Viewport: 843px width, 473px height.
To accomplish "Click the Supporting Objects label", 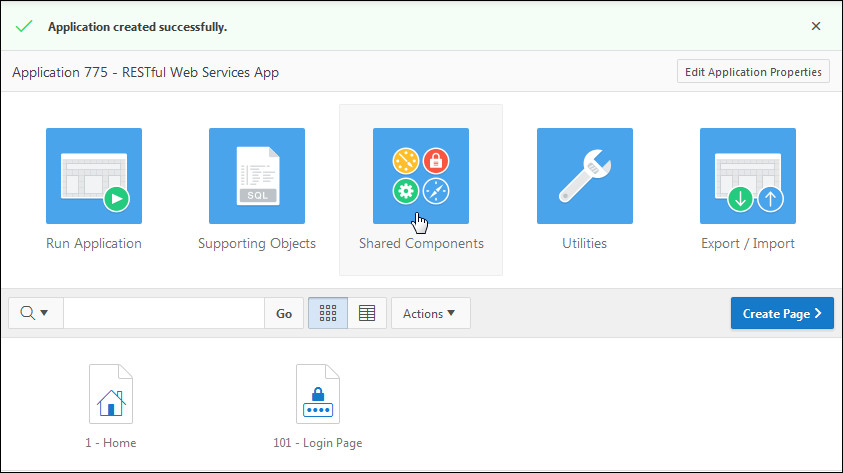I will pos(257,243).
